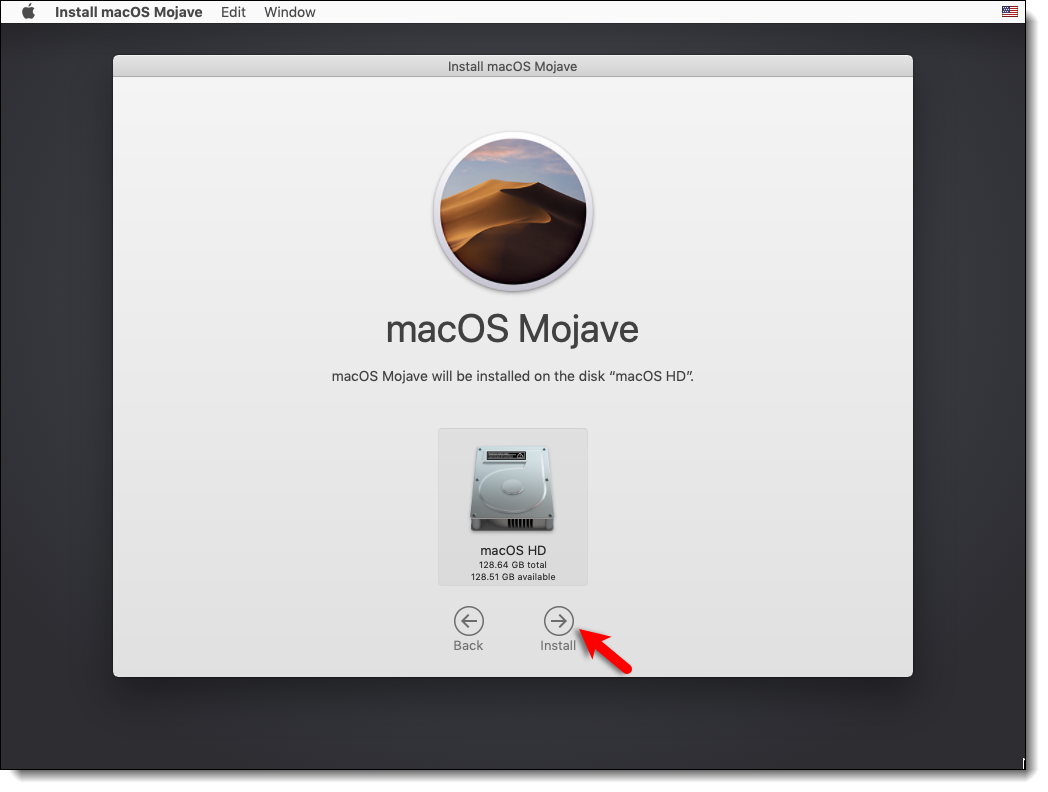The height and width of the screenshot is (792, 1048).
Task: Click the label sticker on the drive icon
Action: [x=505, y=456]
